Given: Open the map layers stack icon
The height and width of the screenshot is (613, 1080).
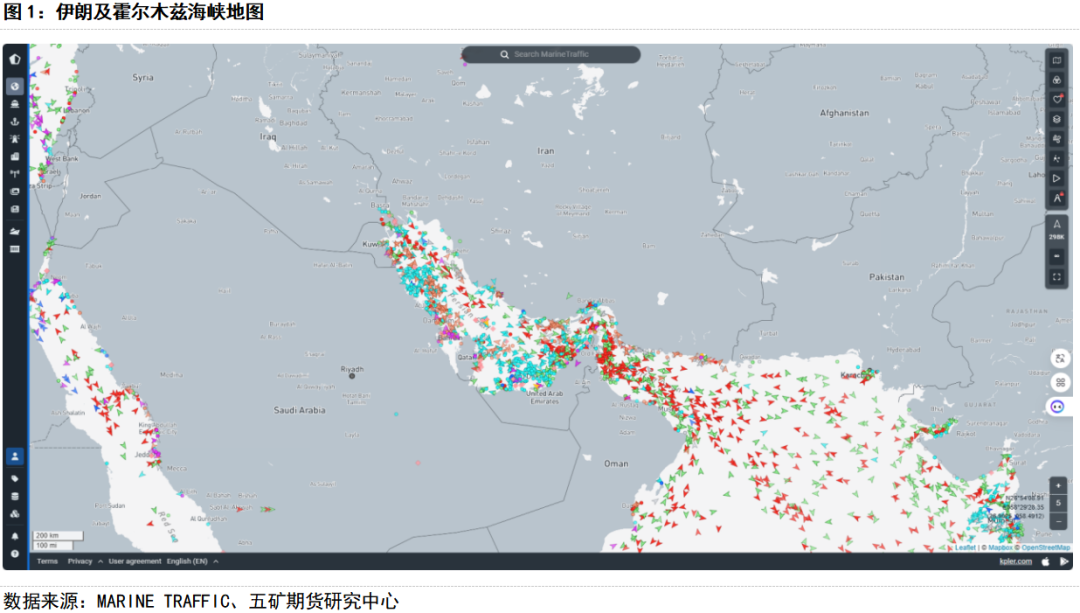Looking at the screenshot, I should 1057,119.
